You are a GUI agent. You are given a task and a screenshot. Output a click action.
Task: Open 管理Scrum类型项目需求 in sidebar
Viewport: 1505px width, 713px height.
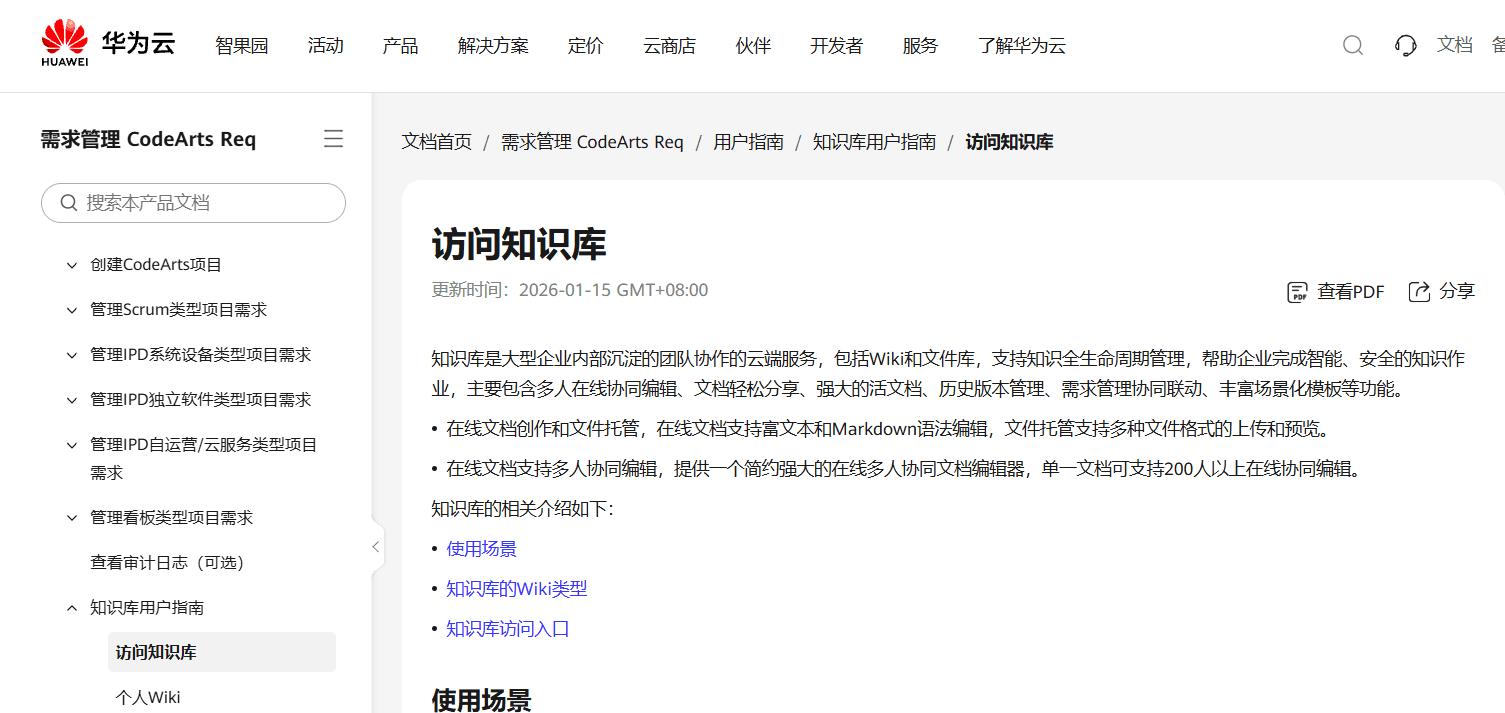(x=179, y=310)
